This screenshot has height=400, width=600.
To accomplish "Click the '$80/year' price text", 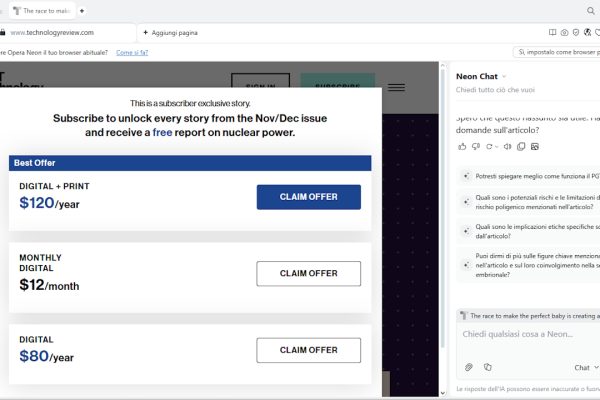I will (x=46, y=356).
